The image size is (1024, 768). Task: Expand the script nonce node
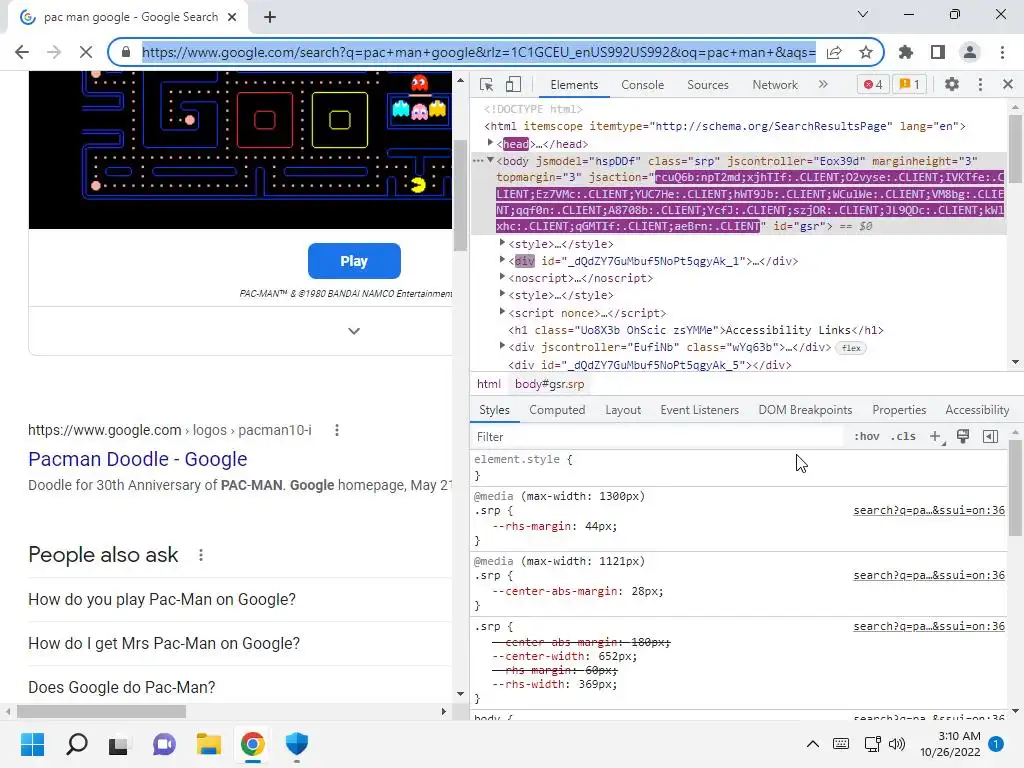click(x=502, y=312)
